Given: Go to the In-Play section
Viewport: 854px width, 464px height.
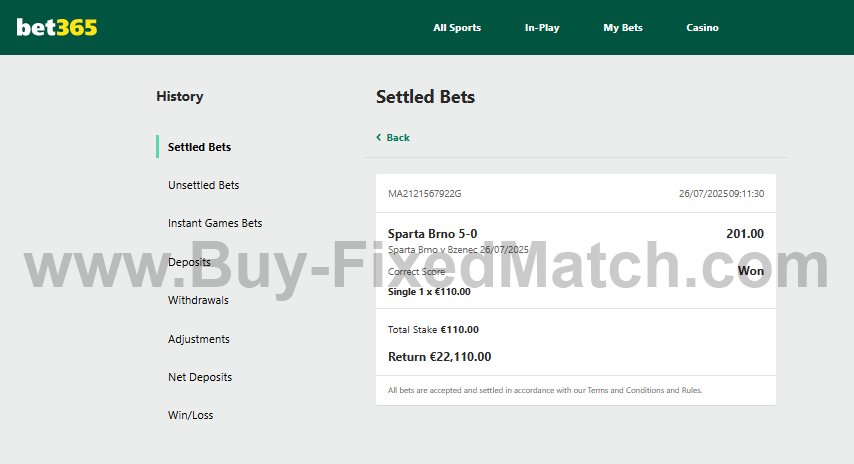Looking at the screenshot, I should (x=542, y=28).
